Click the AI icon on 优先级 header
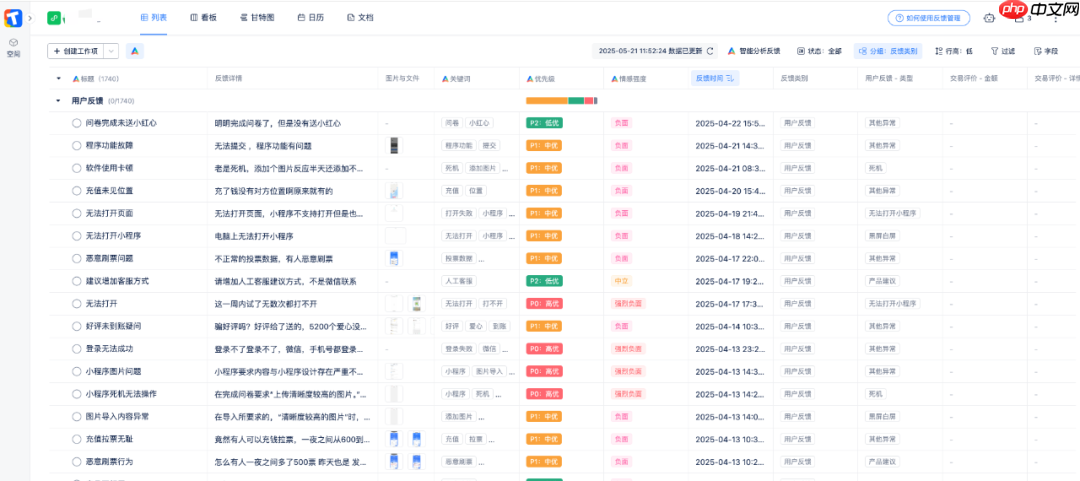 [x=530, y=79]
